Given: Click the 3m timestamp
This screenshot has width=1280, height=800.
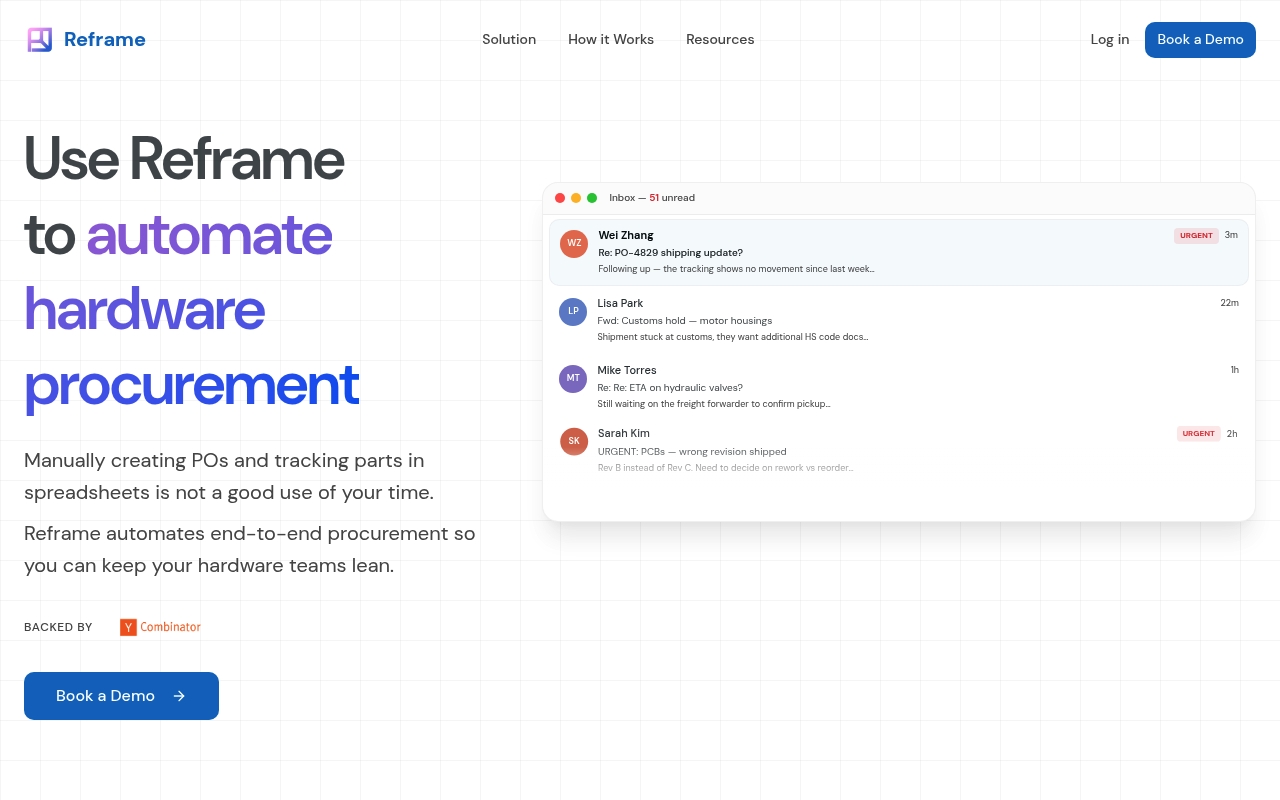Looking at the screenshot, I should click(1231, 235).
